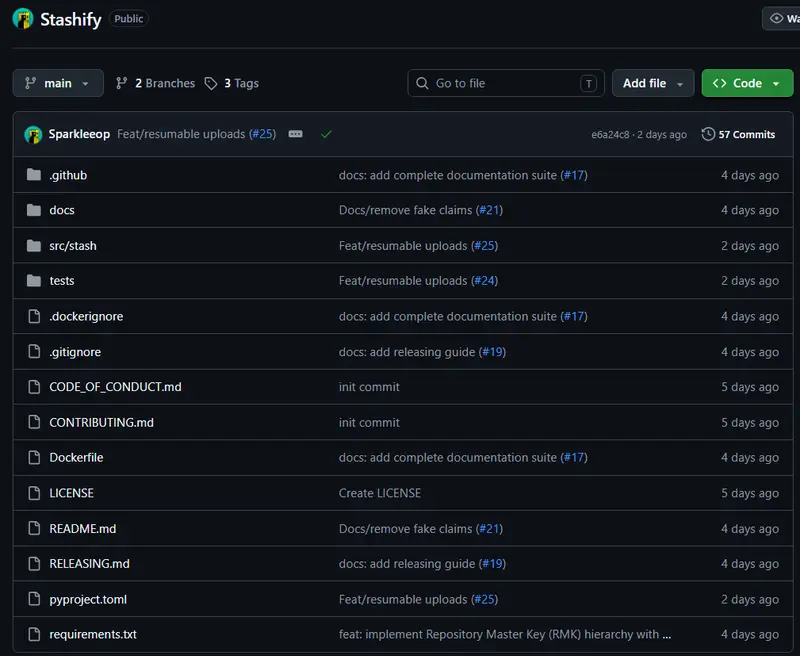
Task: Click the Go to file search field
Action: [x=506, y=83]
